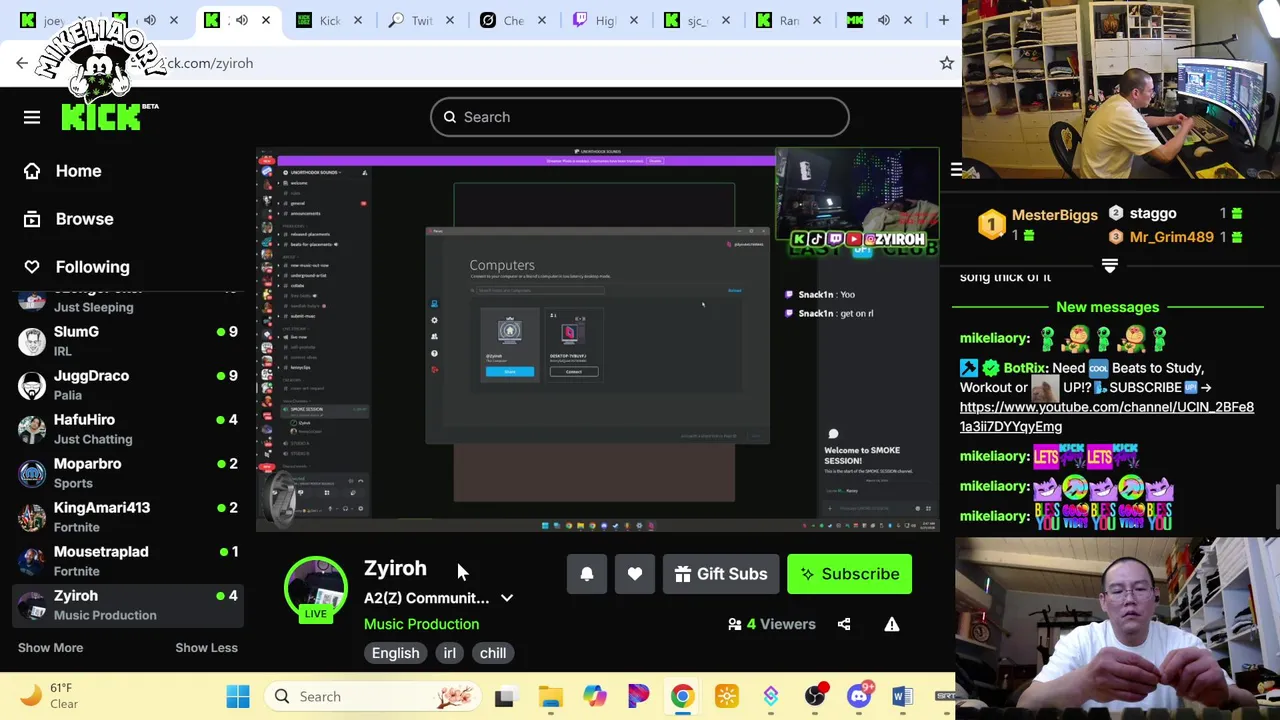Image resolution: width=1280 pixels, height=720 pixels.
Task: Open OBS Studio from the taskbar
Action: 814,696
